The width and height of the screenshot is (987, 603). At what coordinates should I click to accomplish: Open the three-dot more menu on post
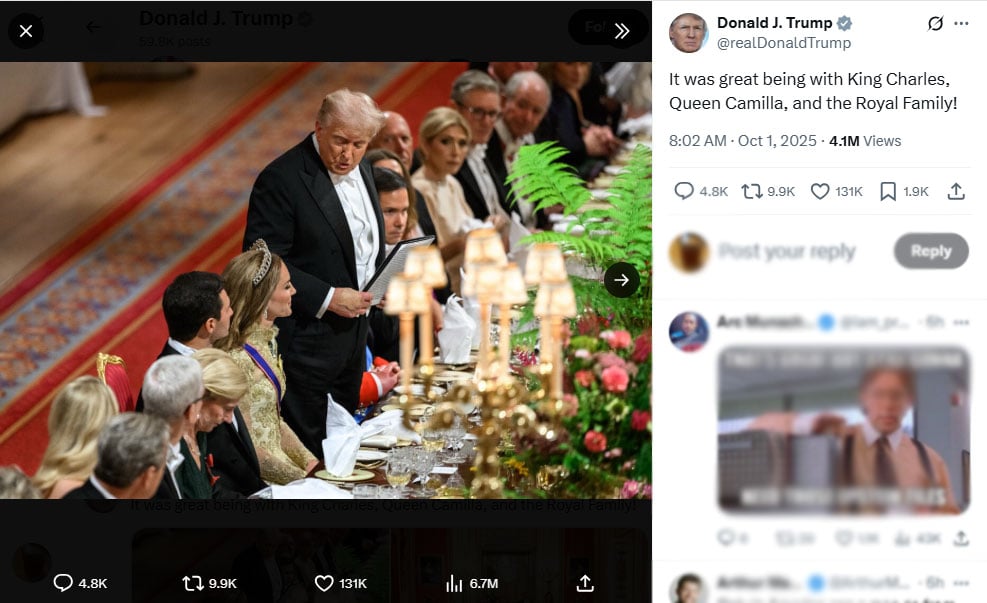tap(962, 23)
